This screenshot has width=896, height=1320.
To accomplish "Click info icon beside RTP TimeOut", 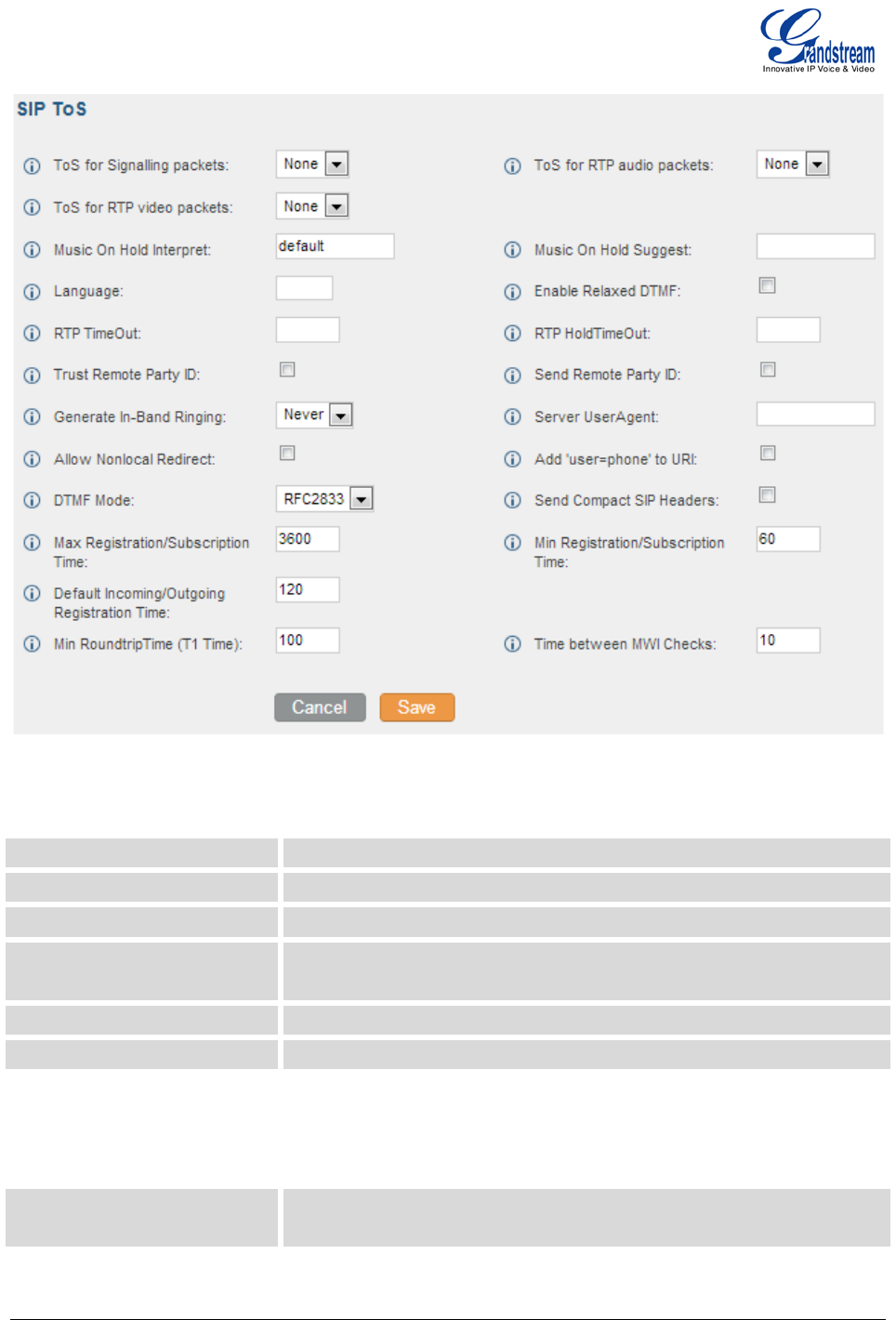I will pos(32,334).
